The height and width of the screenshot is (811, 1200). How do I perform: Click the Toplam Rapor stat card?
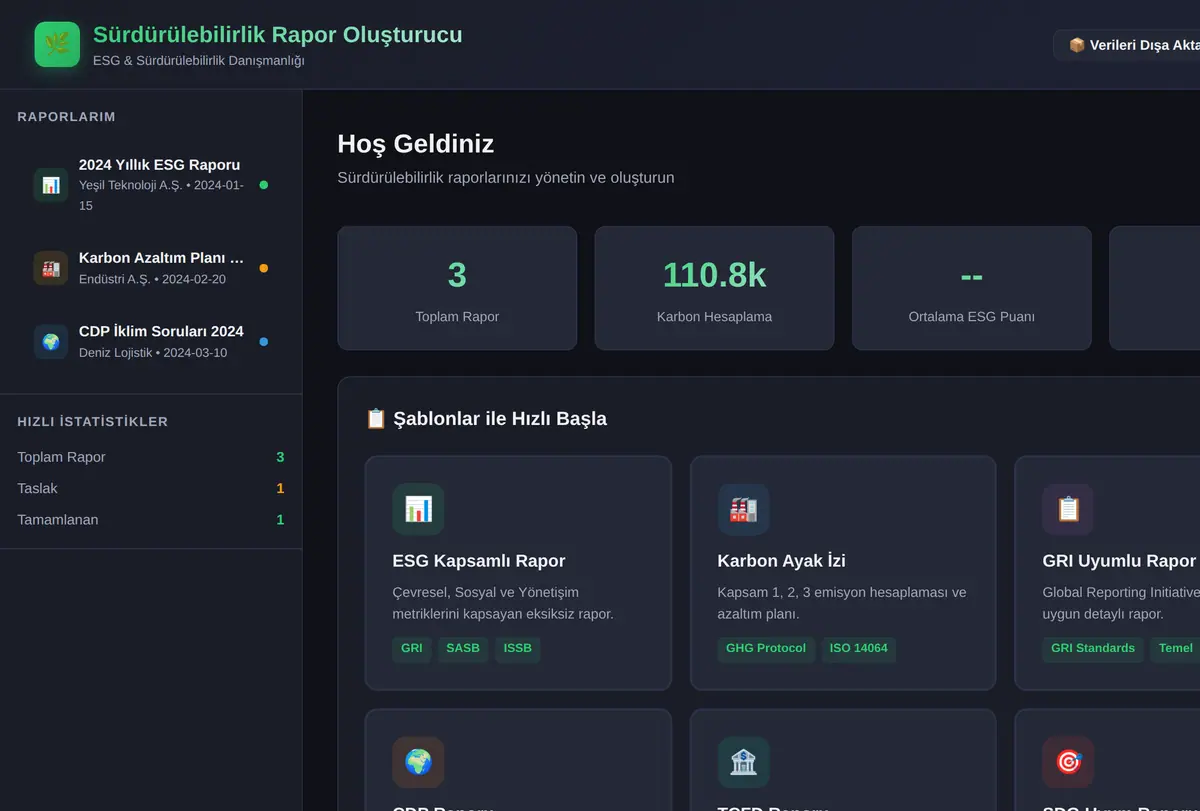click(x=457, y=288)
